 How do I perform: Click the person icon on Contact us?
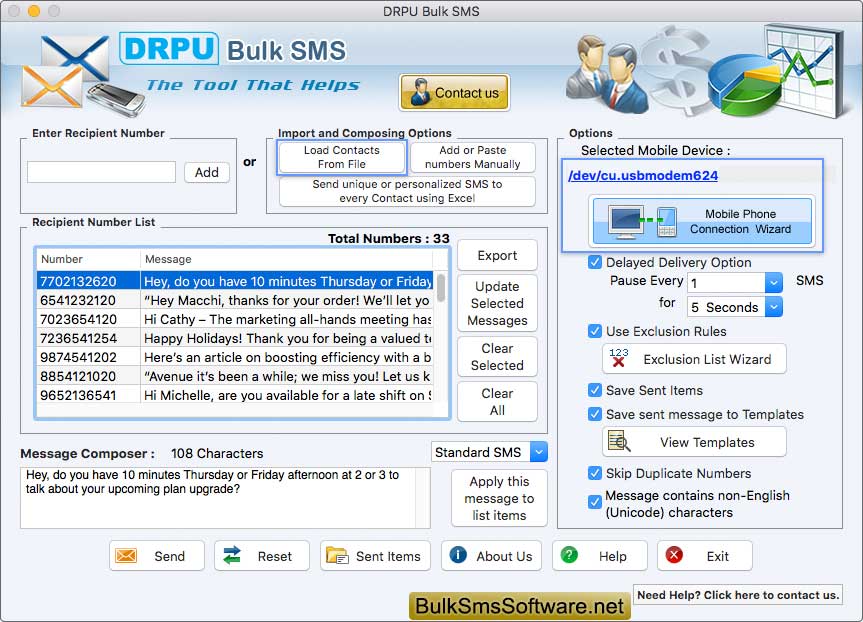[x=420, y=92]
